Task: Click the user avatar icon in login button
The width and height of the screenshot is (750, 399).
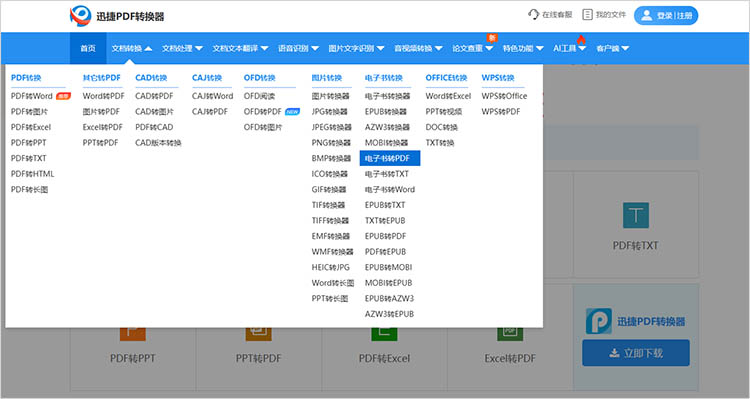Action: pos(646,15)
